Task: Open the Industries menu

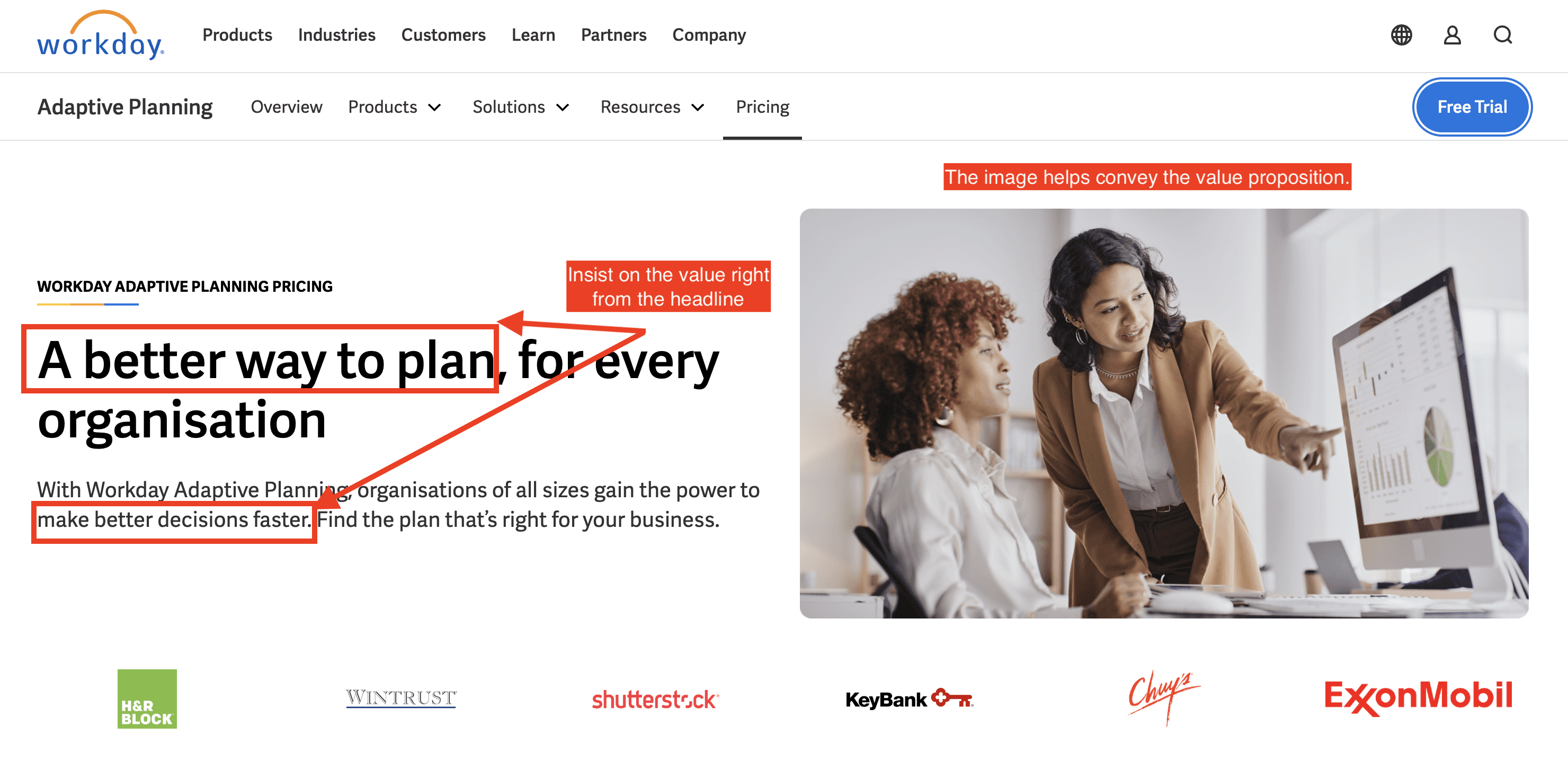Action: pos(336,35)
